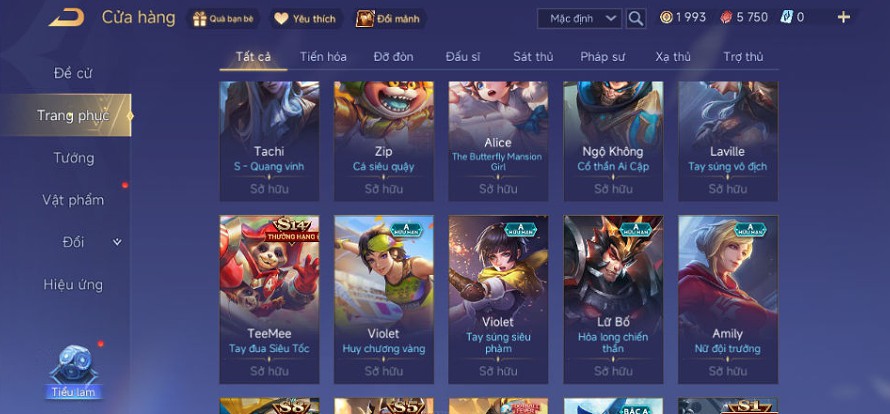Open Tướng in the sidebar
Image resolution: width=890 pixels, height=414 pixels.
click(x=74, y=158)
